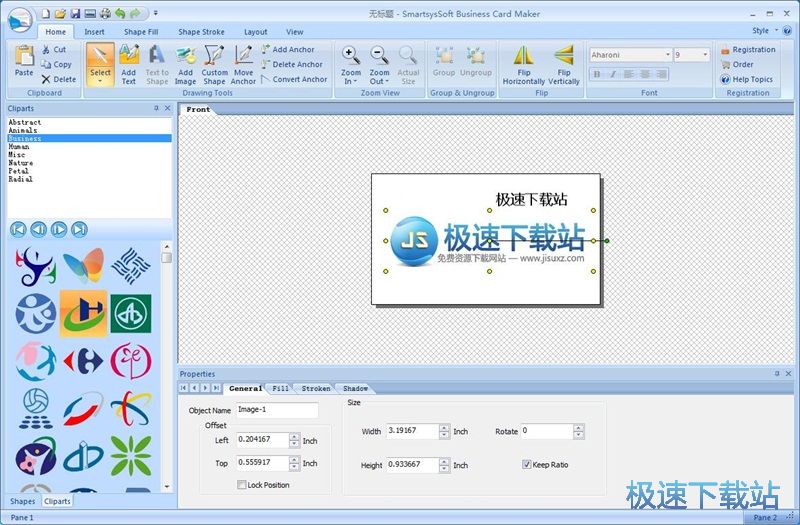Choose the Add Text tool
This screenshot has width=800, height=525.
tap(129, 64)
